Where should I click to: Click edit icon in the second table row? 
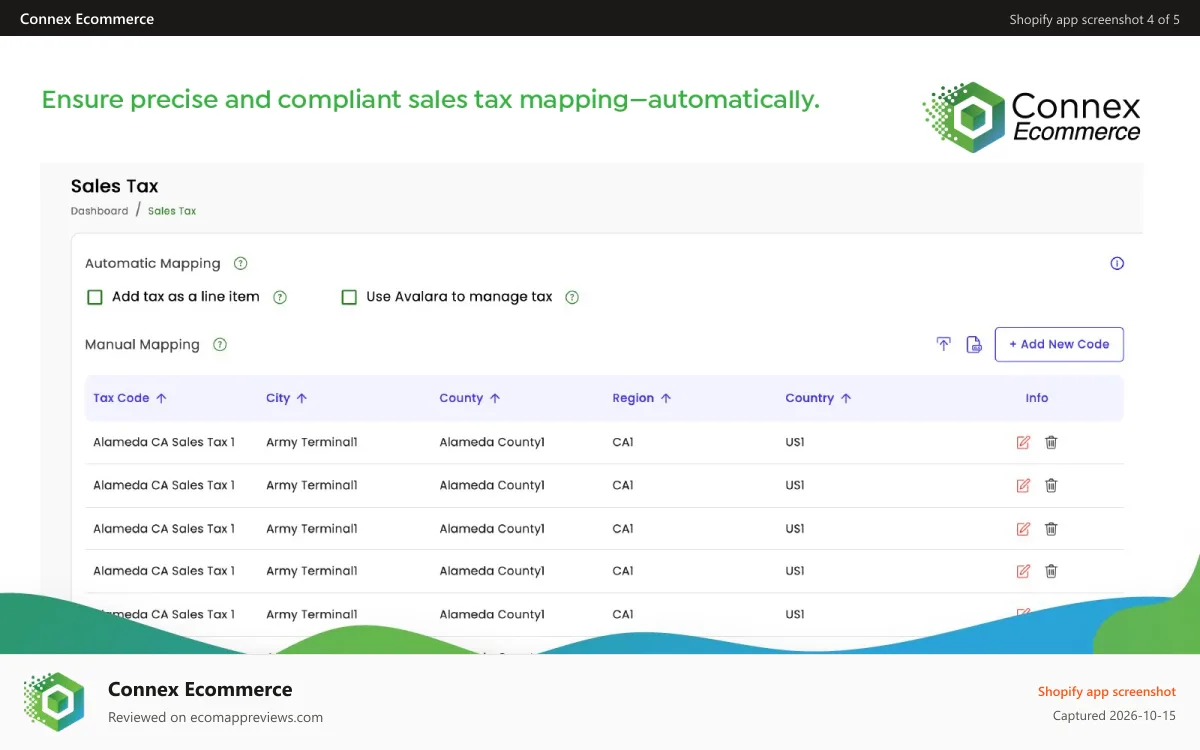[x=1023, y=485]
